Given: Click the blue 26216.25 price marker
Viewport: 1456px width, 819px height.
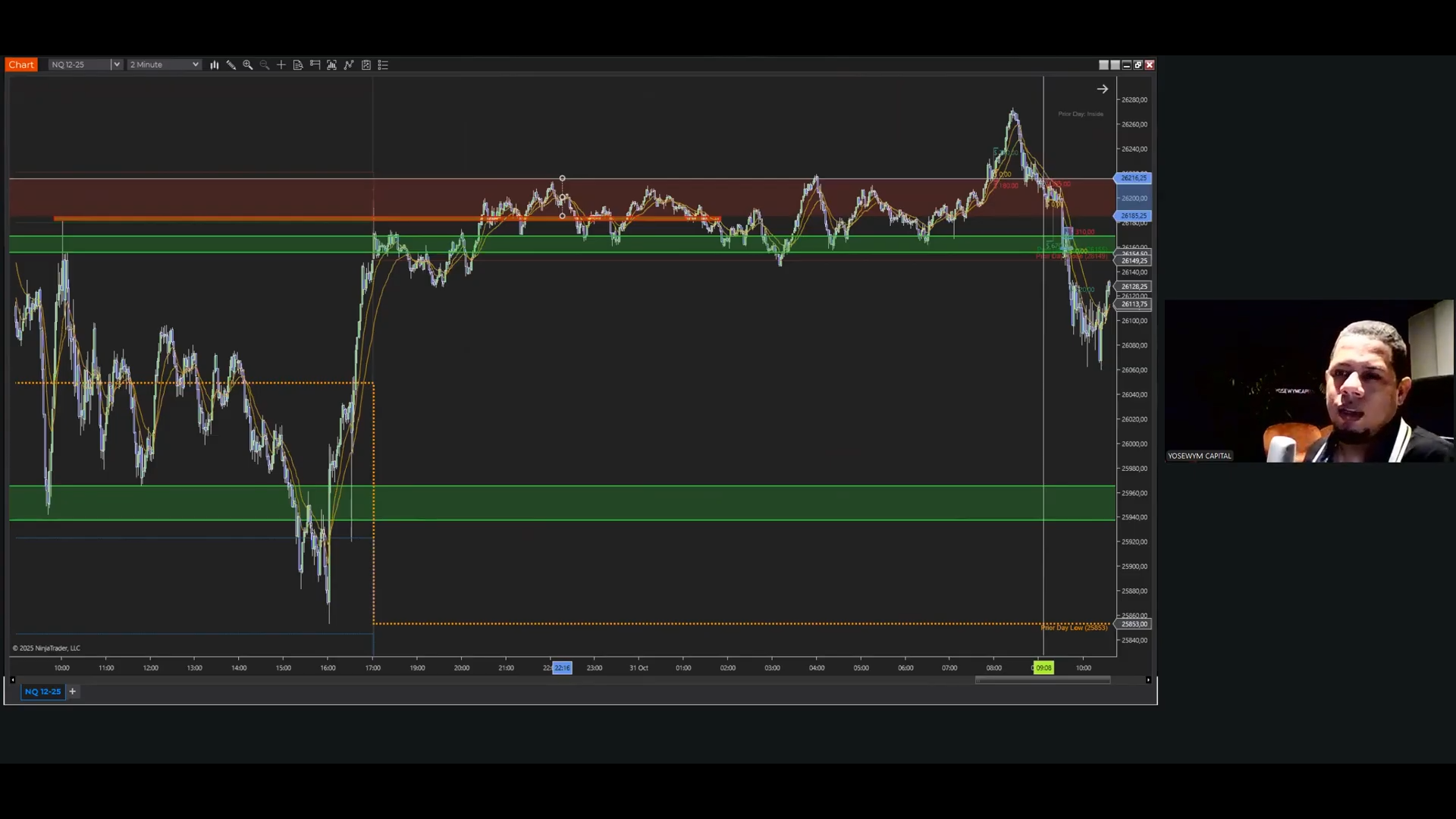Looking at the screenshot, I should (1133, 178).
